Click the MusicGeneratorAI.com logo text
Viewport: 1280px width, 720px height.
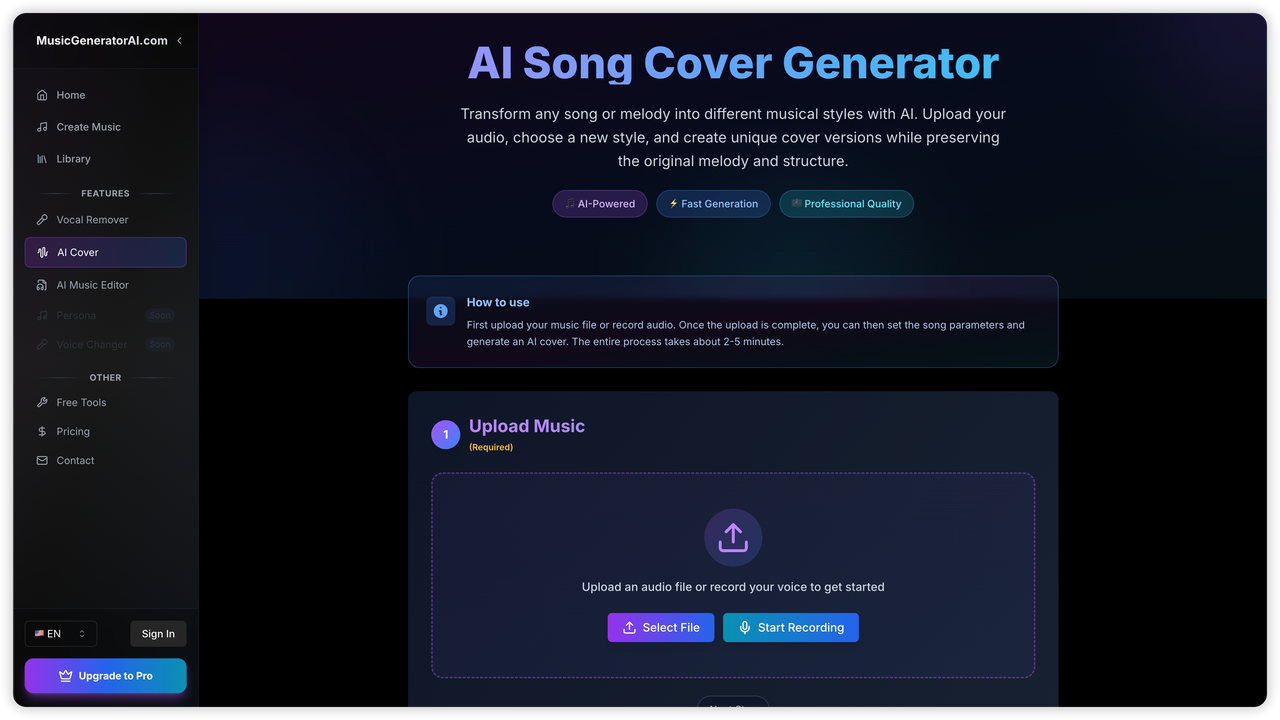click(102, 41)
